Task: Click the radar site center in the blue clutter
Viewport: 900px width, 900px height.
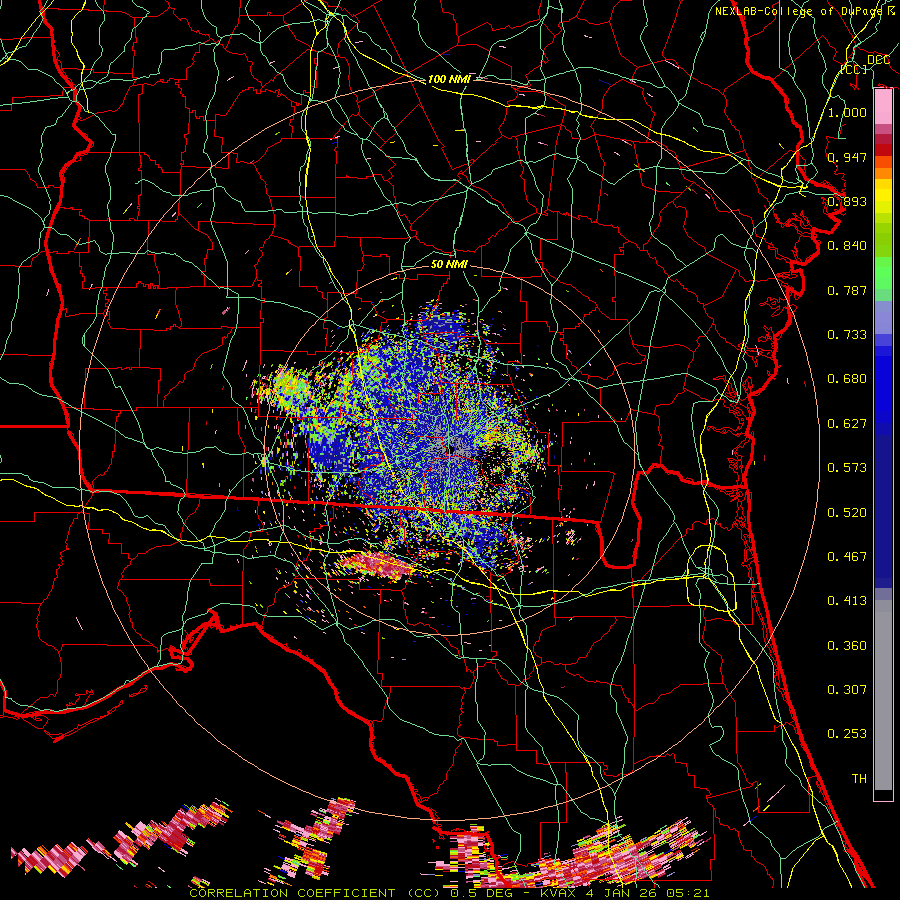Action: pyautogui.click(x=453, y=447)
